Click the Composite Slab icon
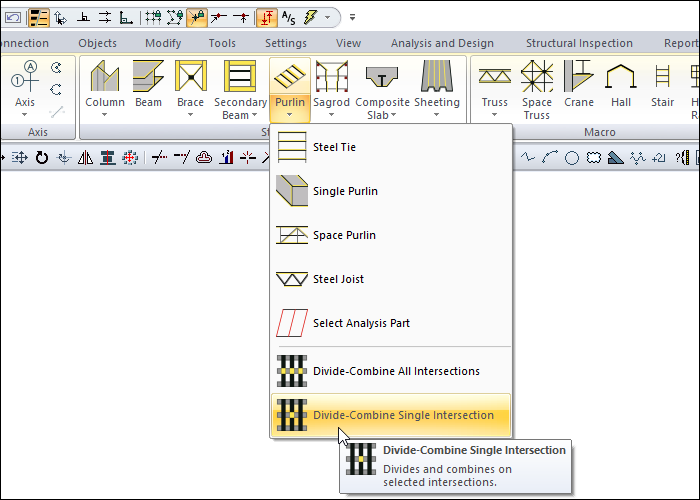Viewport: 700px width, 500px height. [382, 76]
